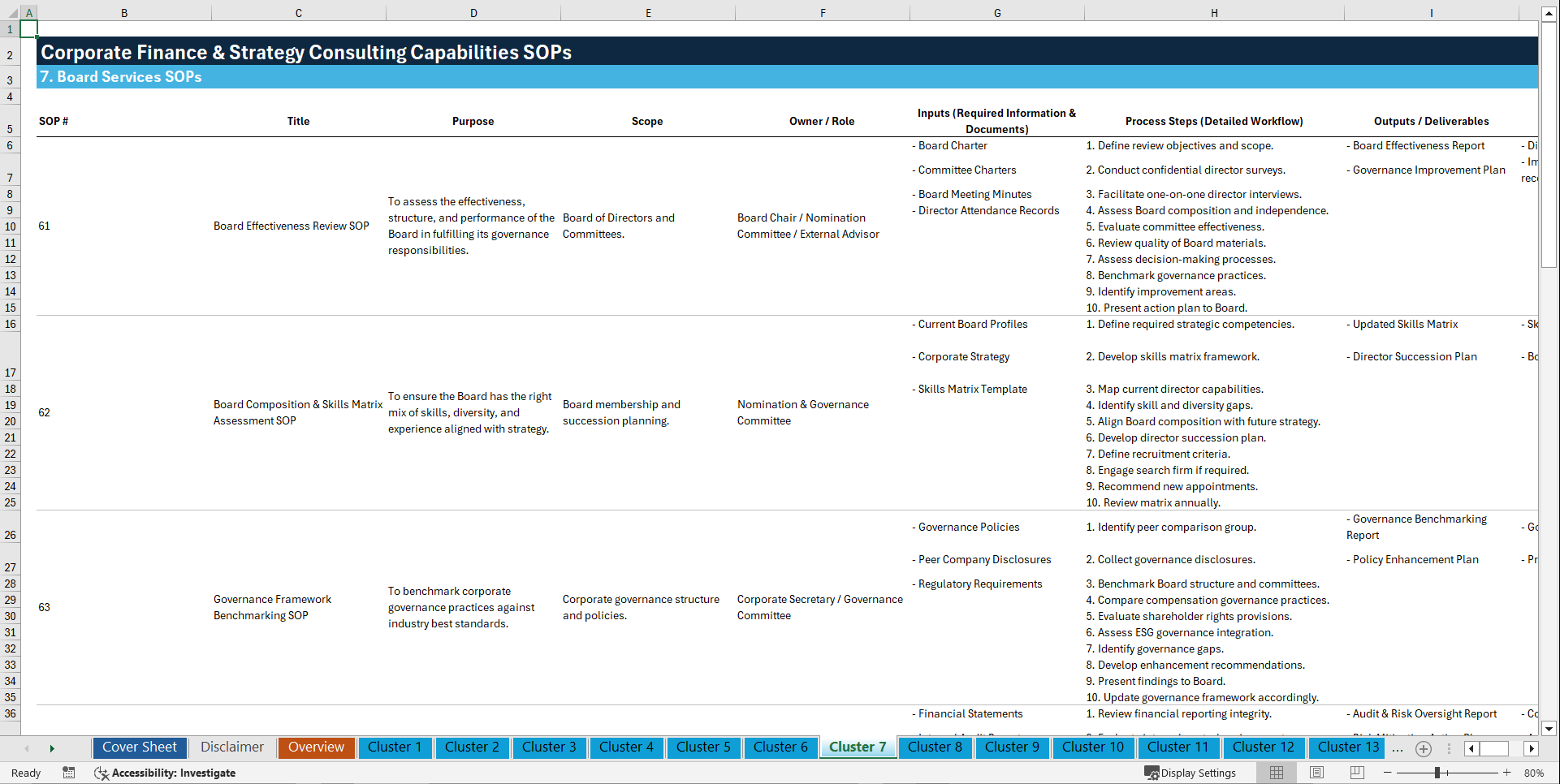Image resolution: width=1560 pixels, height=784 pixels.
Task: Click the previous-sheet navigation arrow
Action: tap(27, 748)
